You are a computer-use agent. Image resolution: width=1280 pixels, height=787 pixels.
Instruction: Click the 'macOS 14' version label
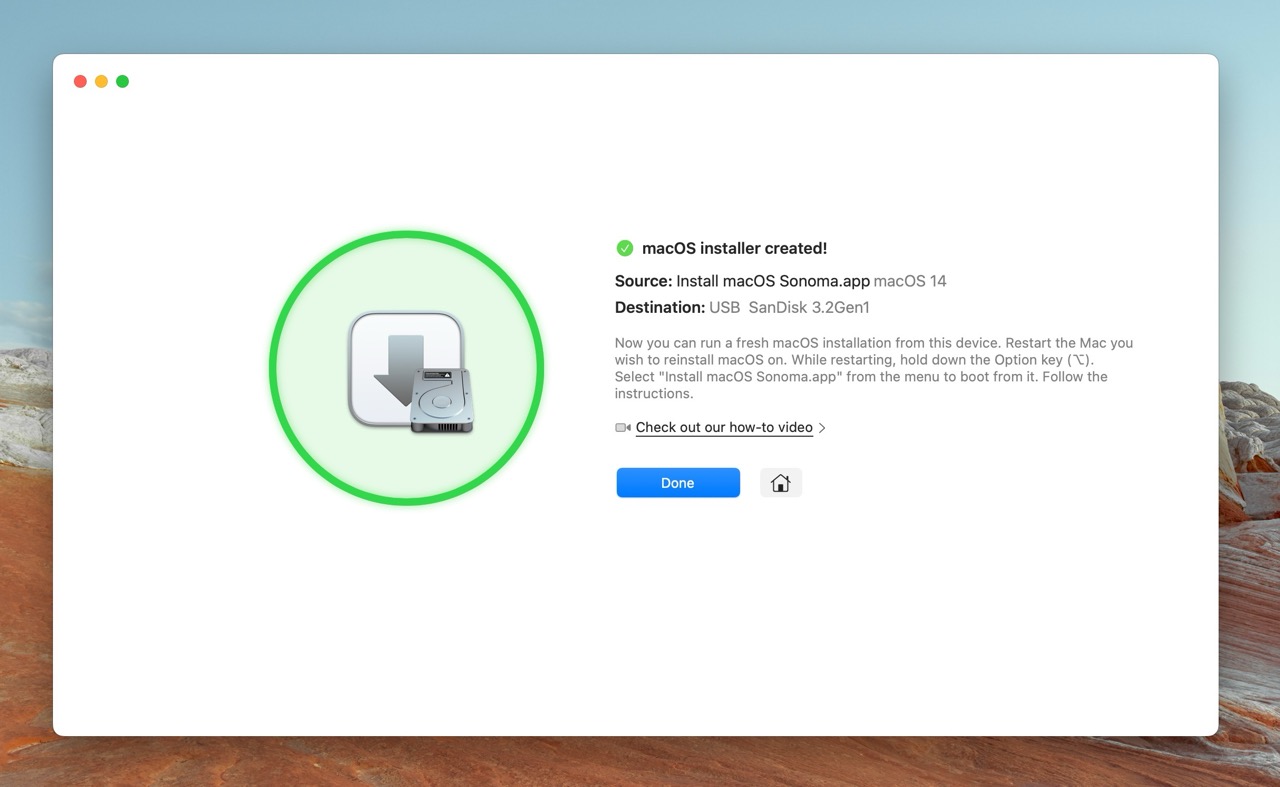(x=910, y=281)
